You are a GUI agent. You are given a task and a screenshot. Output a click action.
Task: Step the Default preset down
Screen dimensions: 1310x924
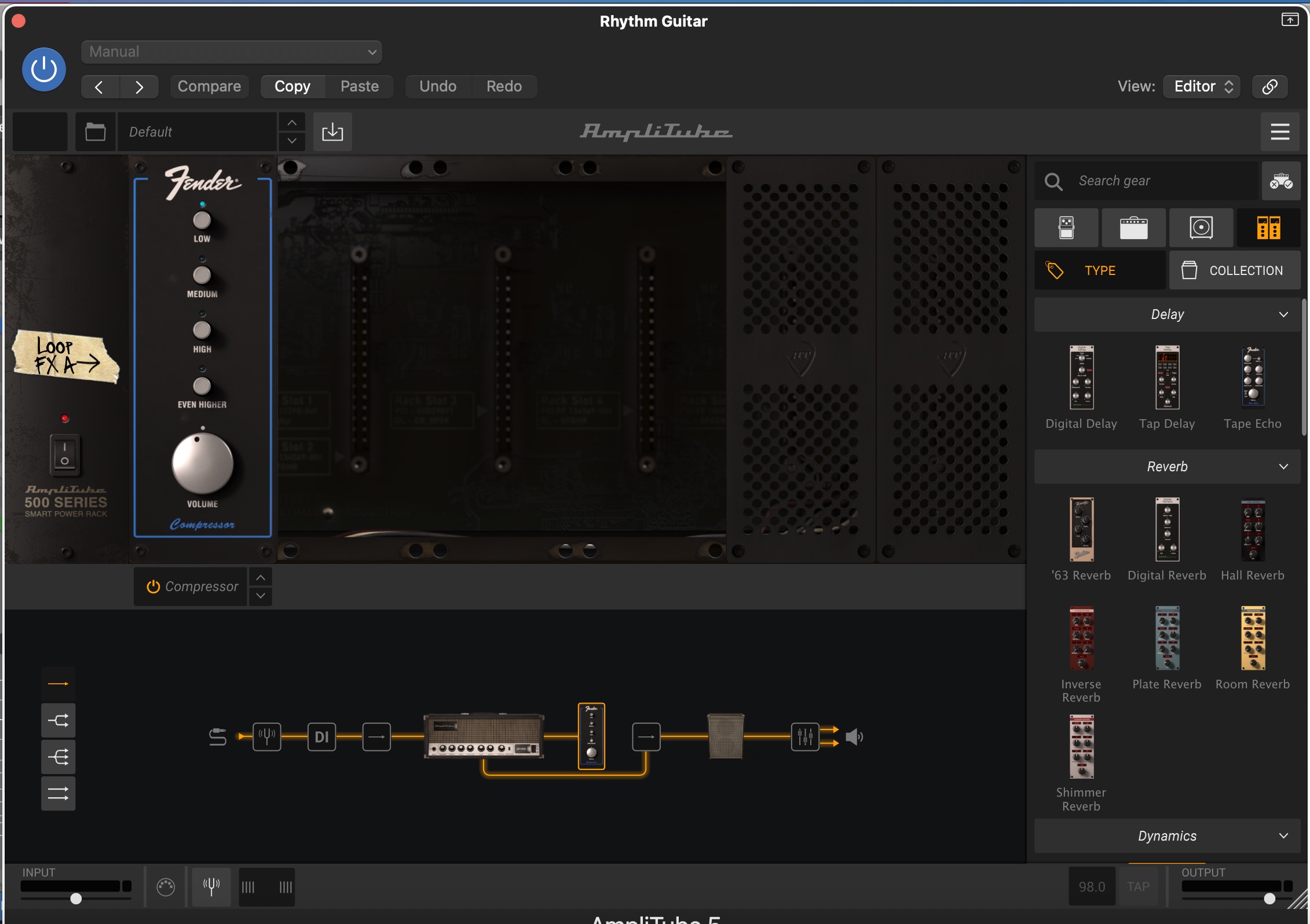[x=292, y=141]
